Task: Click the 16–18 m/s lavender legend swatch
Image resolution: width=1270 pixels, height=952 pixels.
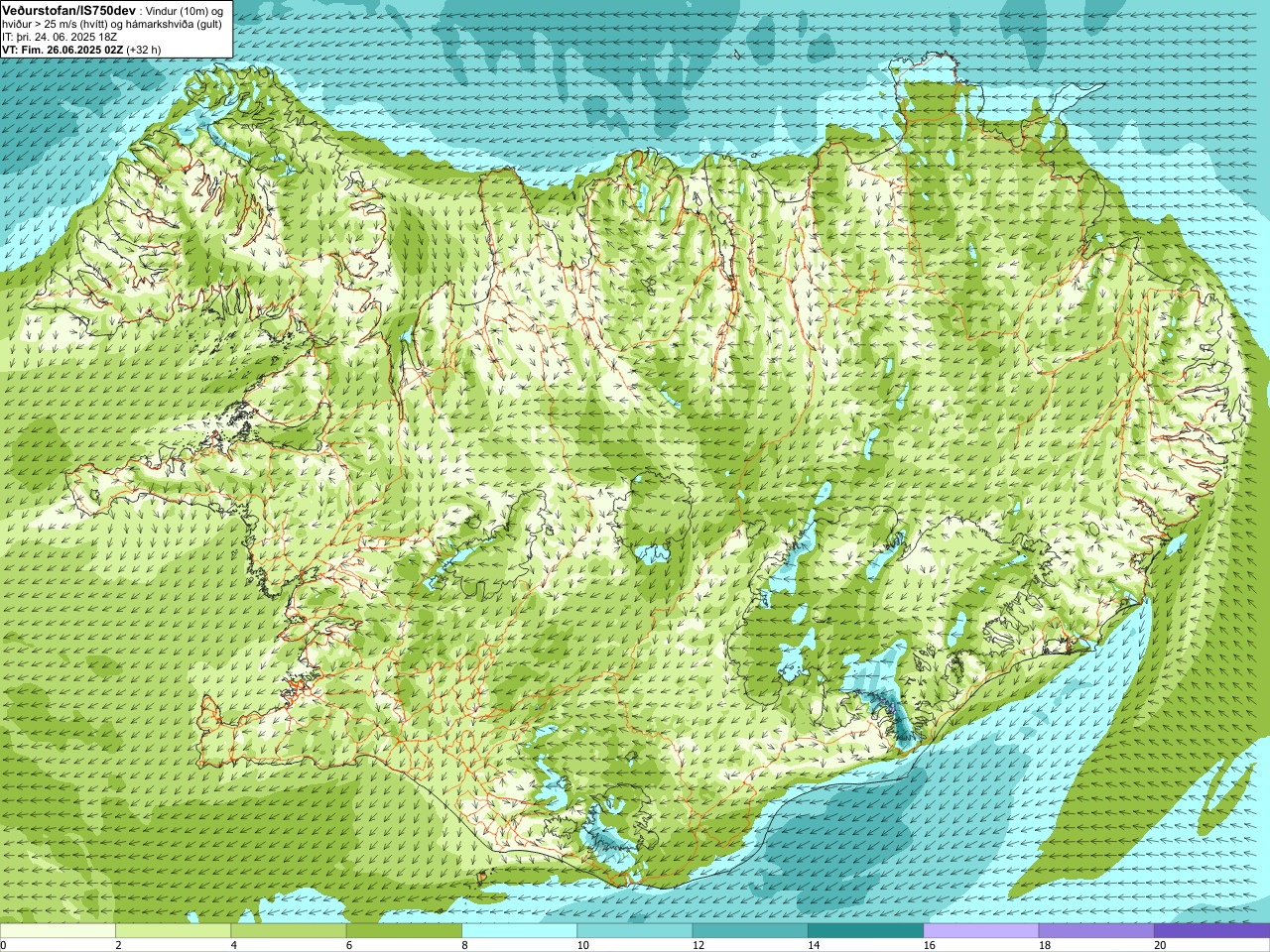Action: 981,931
